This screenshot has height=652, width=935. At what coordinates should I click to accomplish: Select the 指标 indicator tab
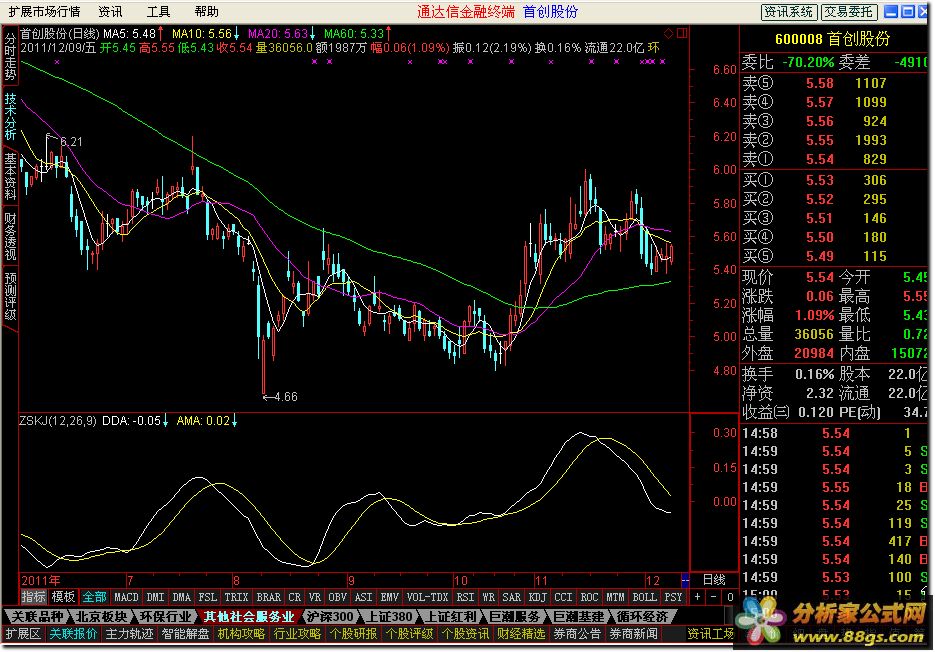pos(33,597)
